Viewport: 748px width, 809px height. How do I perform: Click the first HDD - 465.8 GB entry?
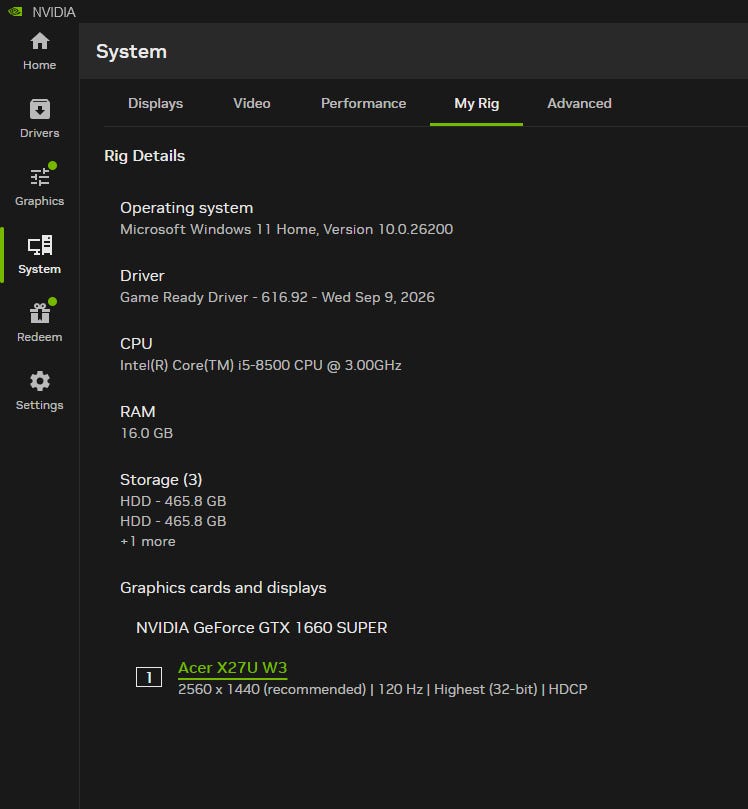tap(173, 501)
